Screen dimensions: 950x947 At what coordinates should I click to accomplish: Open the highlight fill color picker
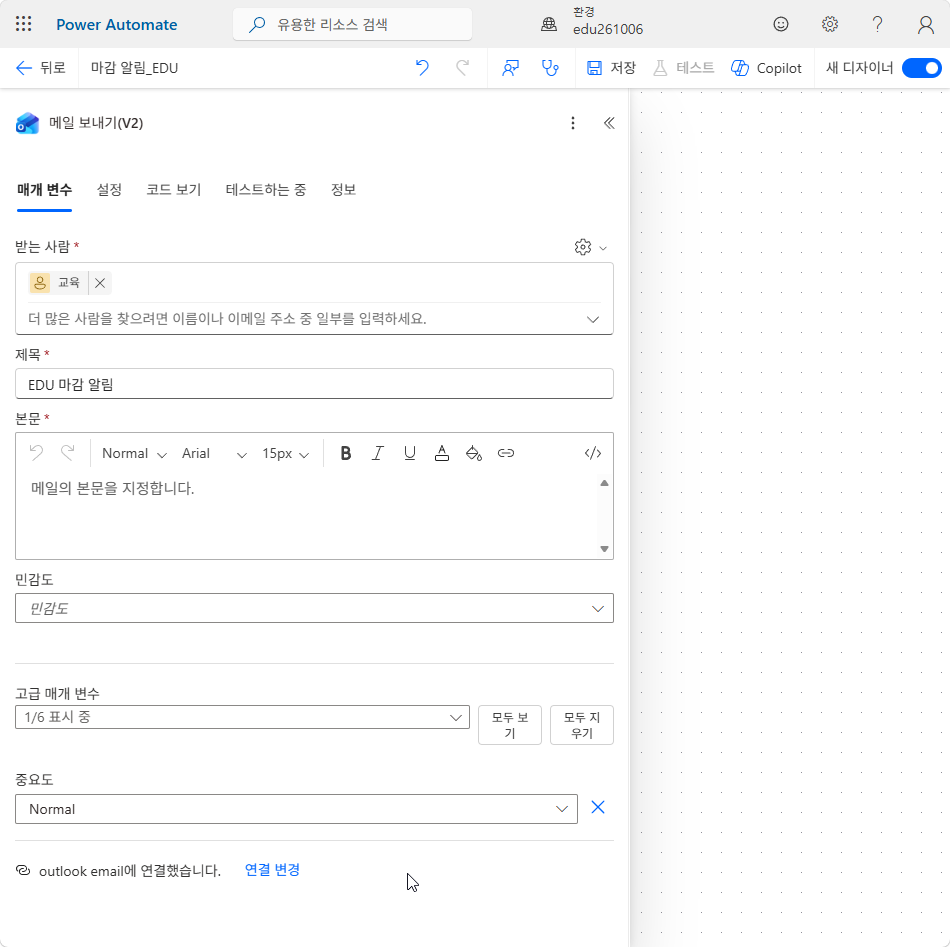pos(474,453)
